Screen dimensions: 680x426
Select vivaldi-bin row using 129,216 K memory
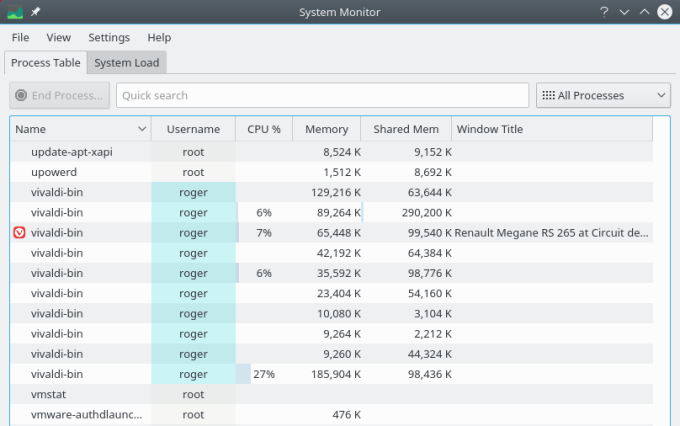pos(332,192)
